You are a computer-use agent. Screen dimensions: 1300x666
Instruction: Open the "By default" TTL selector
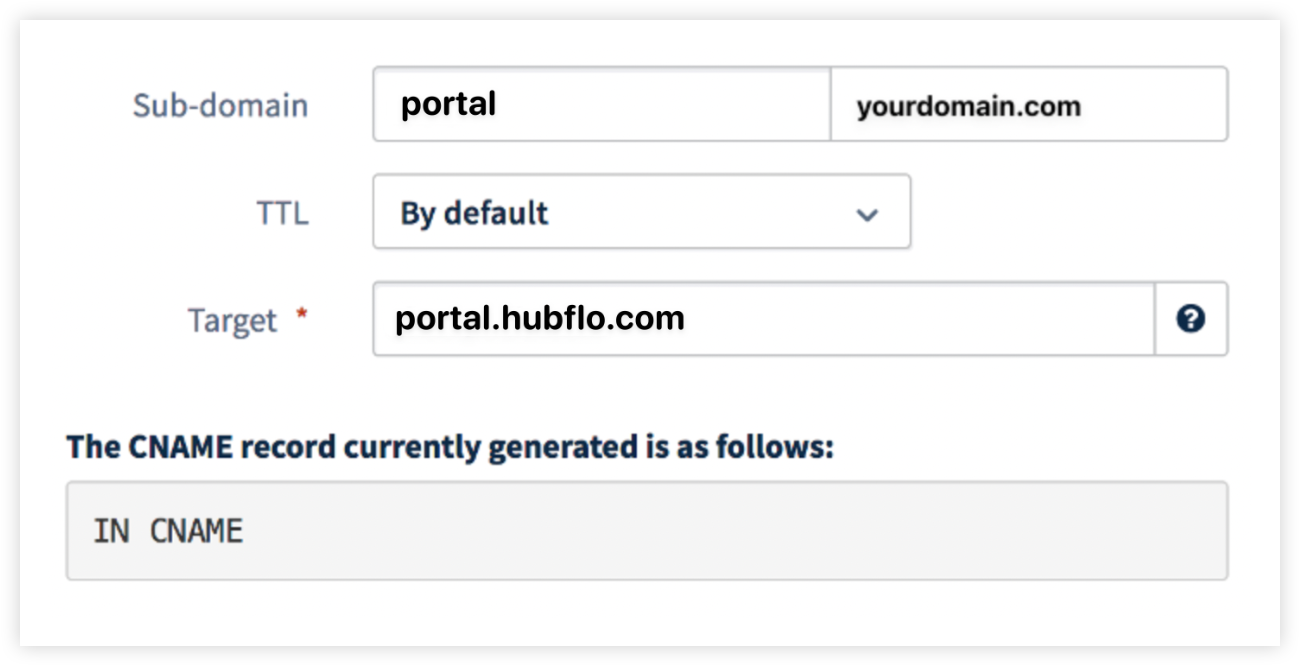[641, 211]
